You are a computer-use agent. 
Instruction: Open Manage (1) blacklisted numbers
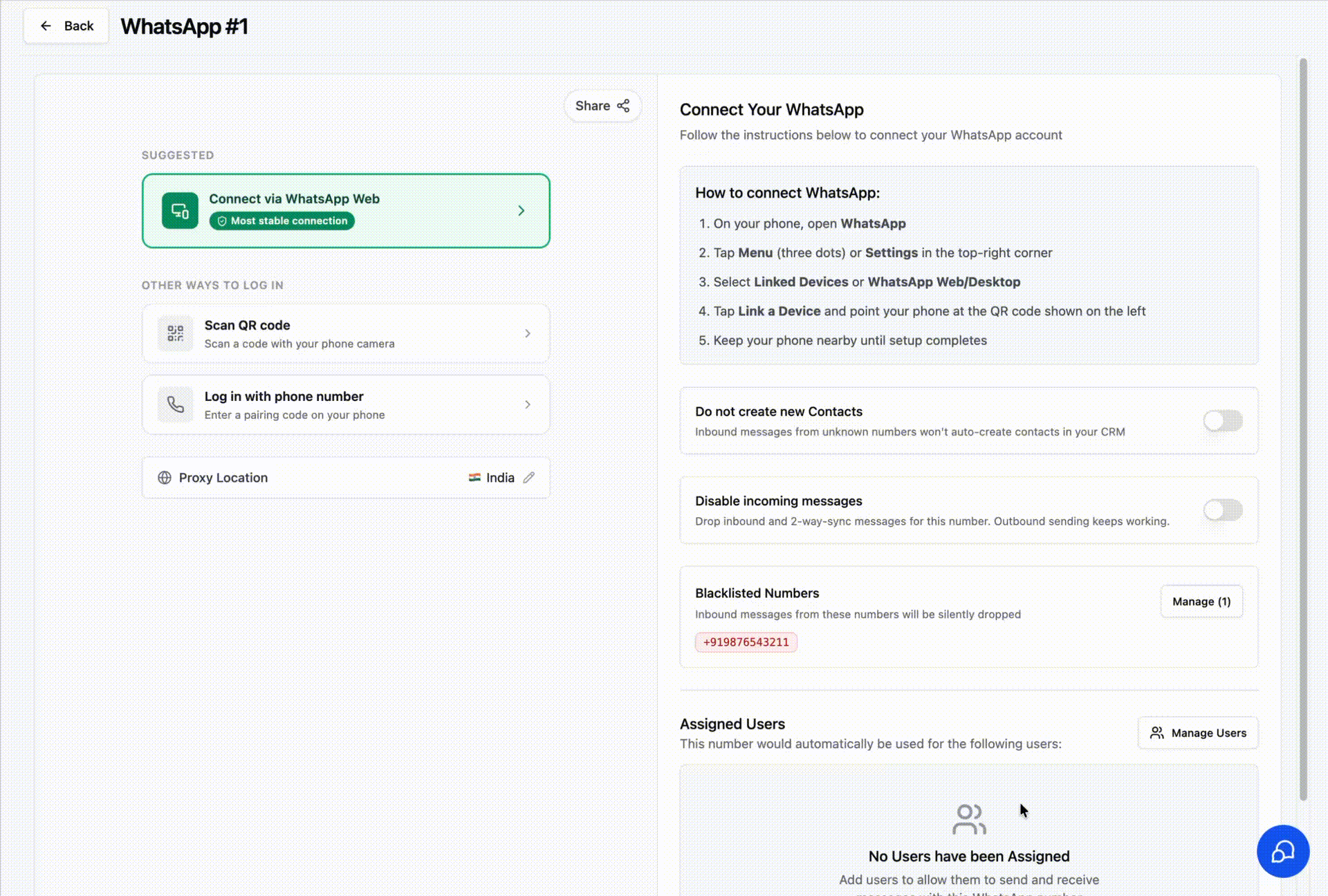pyautogui.click(x=1201, y=601)
